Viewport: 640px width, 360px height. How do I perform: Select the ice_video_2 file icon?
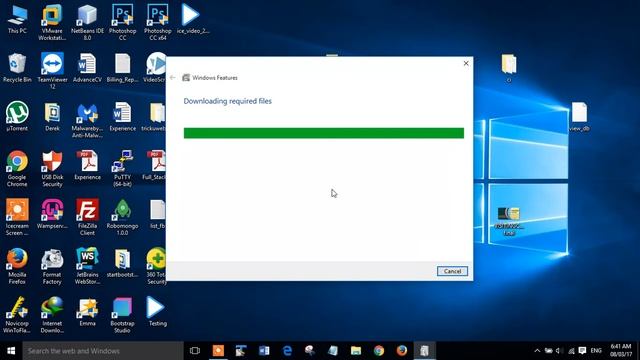click(192, 20)
